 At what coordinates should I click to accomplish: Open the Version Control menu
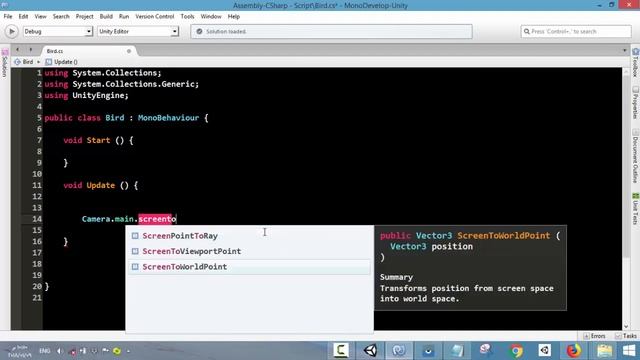pos(155,16)
